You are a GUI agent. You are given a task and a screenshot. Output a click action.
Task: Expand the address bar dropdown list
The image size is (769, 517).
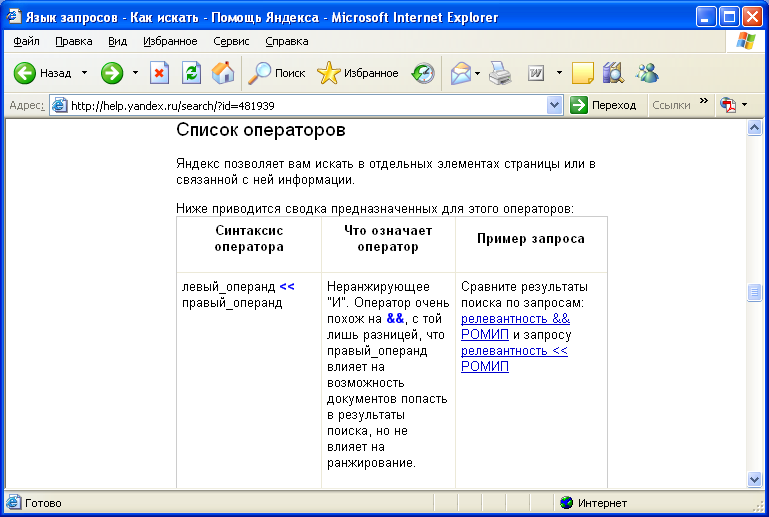coord(554,105)
